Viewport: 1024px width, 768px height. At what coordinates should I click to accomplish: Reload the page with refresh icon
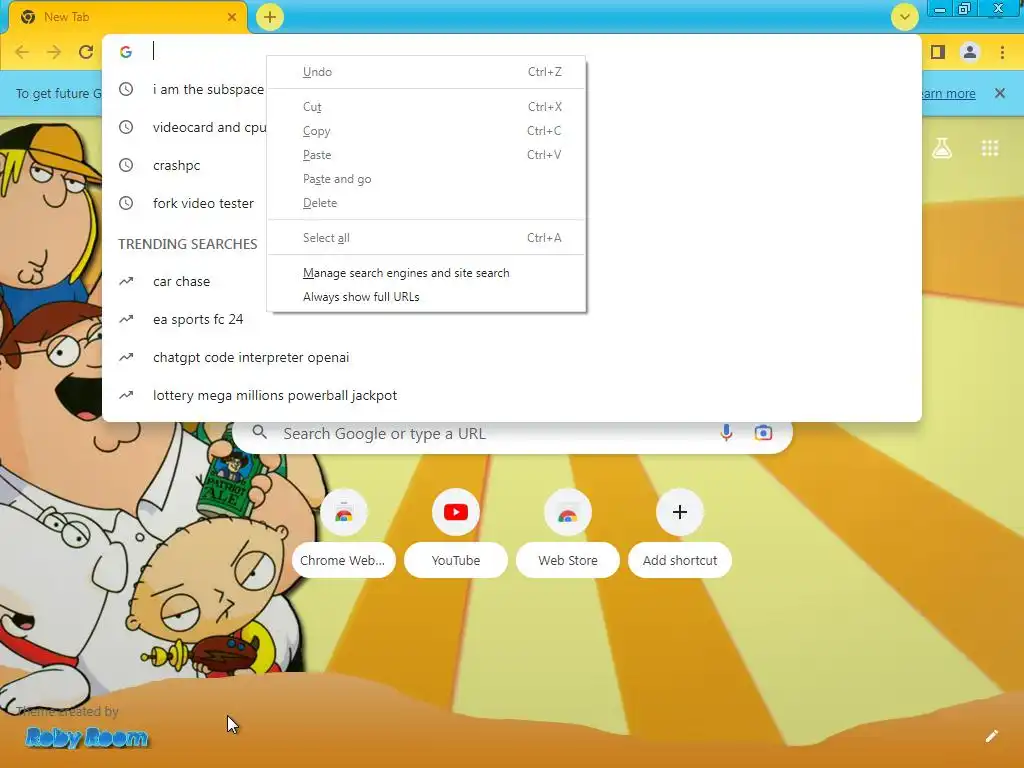pos(86,52)
